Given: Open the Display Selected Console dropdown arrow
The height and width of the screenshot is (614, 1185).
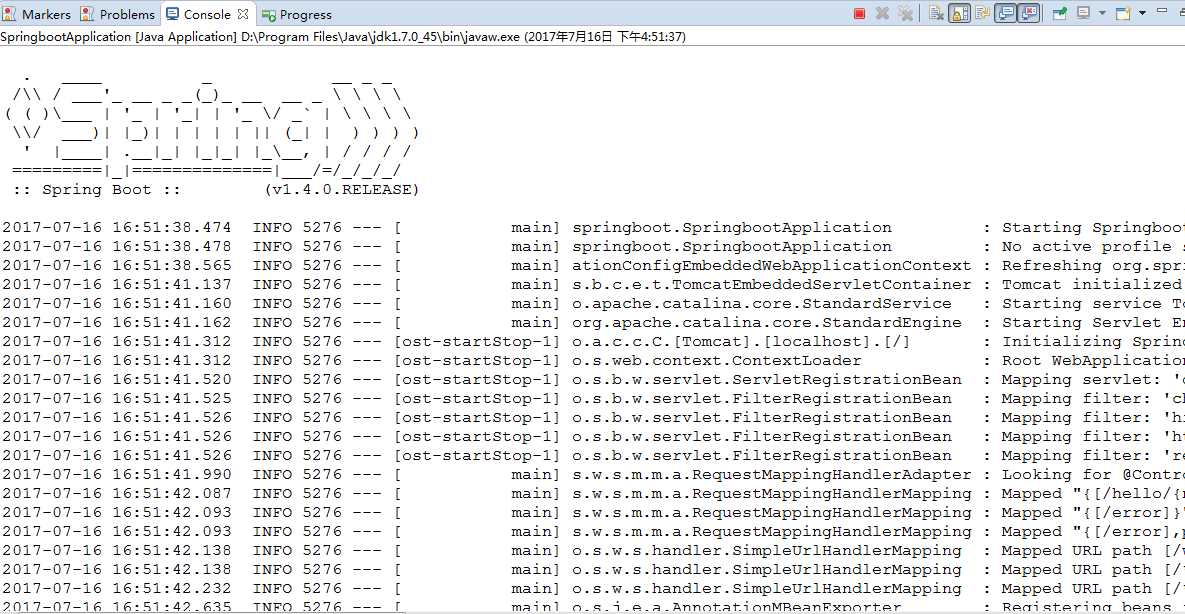Looking at the screenshot, I should [1102, 13].
